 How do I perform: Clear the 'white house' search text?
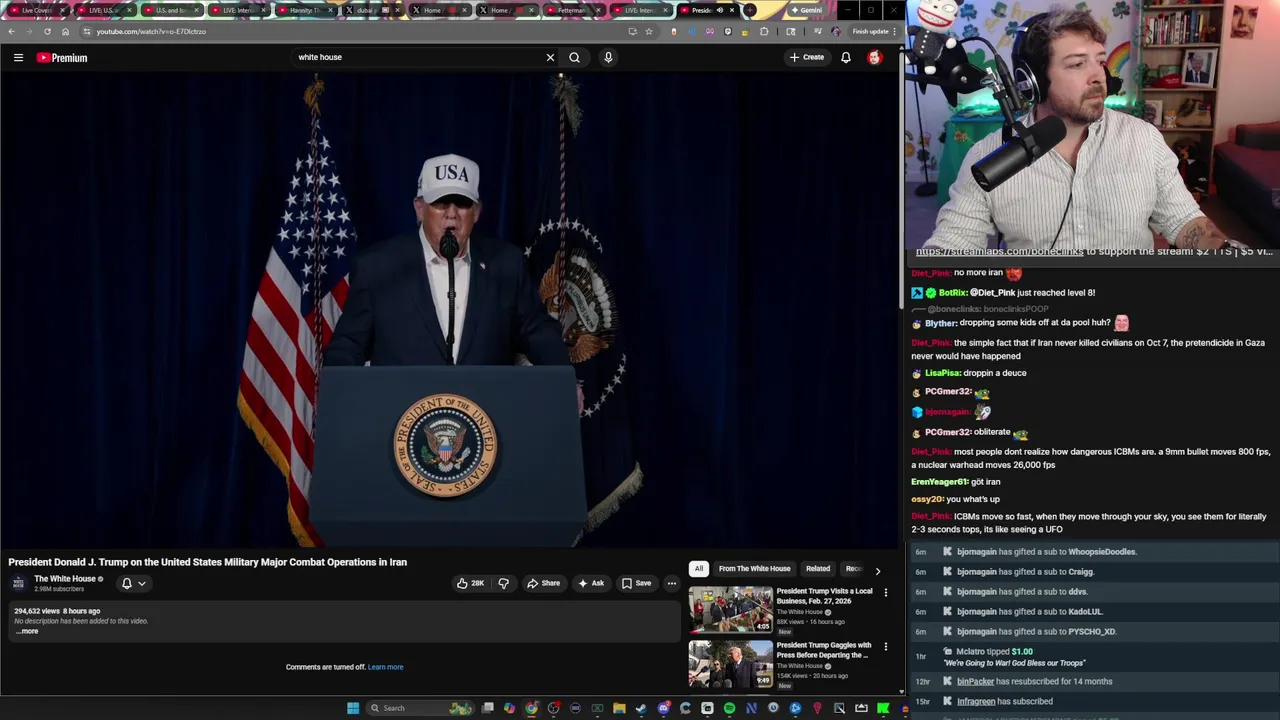(x=550, y=57)
